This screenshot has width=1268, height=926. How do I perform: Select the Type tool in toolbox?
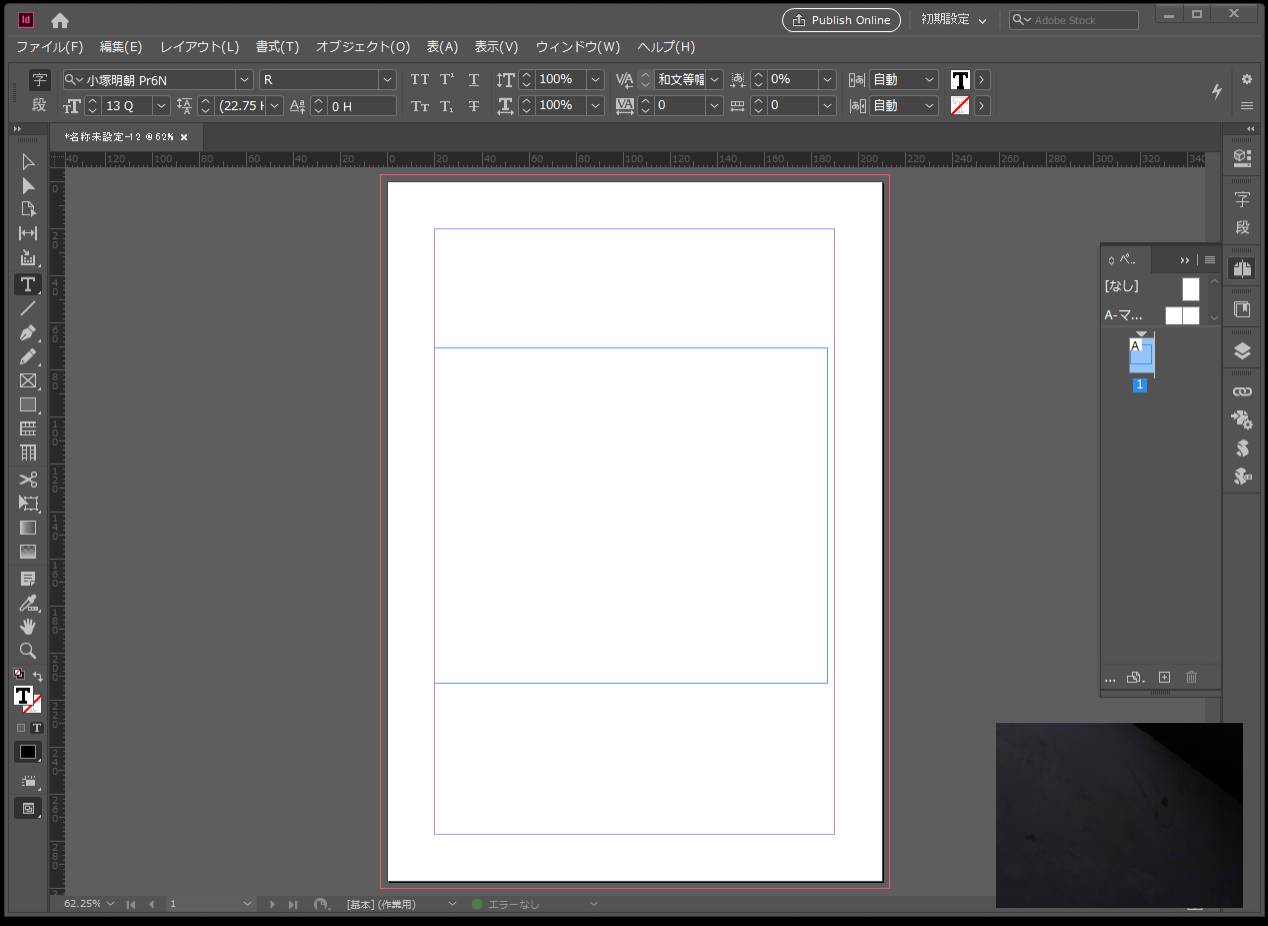pyautogui.click(x=28, y=285)
